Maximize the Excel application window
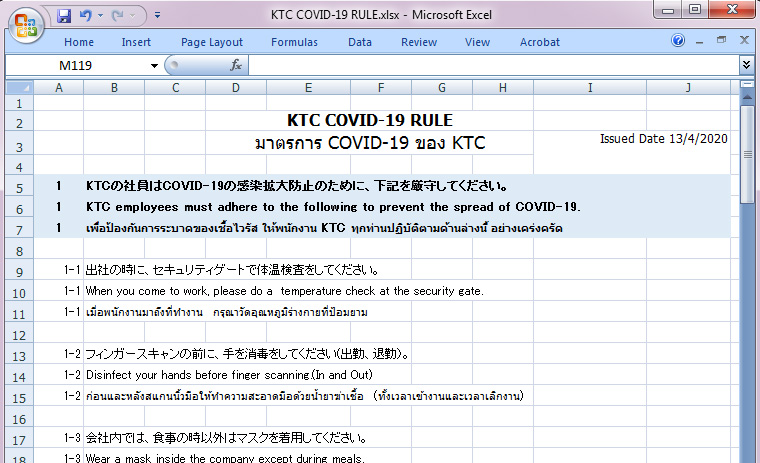 pyautogui.click(x=695, y=10)
